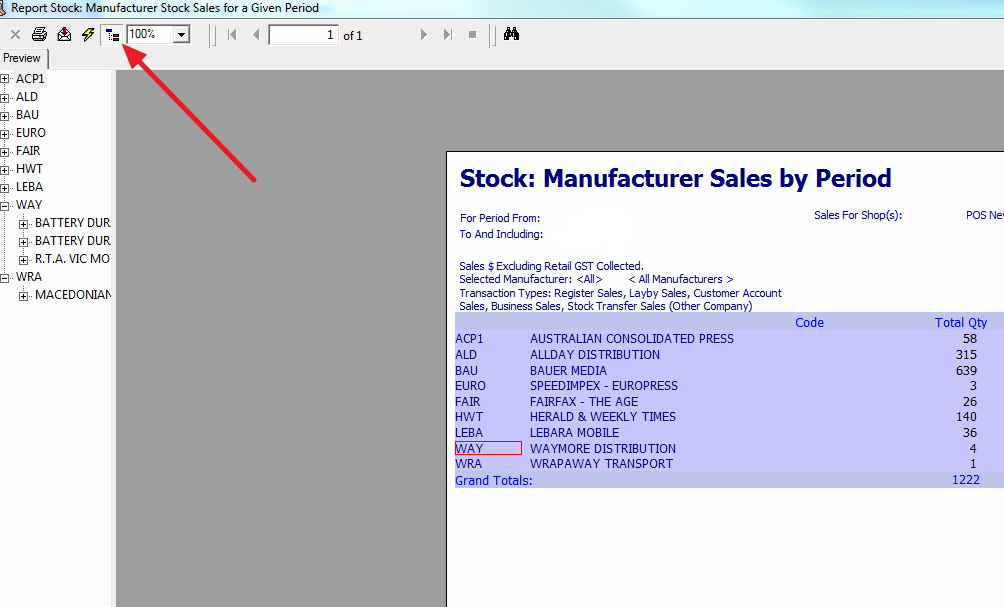Click SPEEDIMPEX - EUROPRESS row text
Image resolution: width=1004 pixels, height=607 pixels.
(604, 386)
